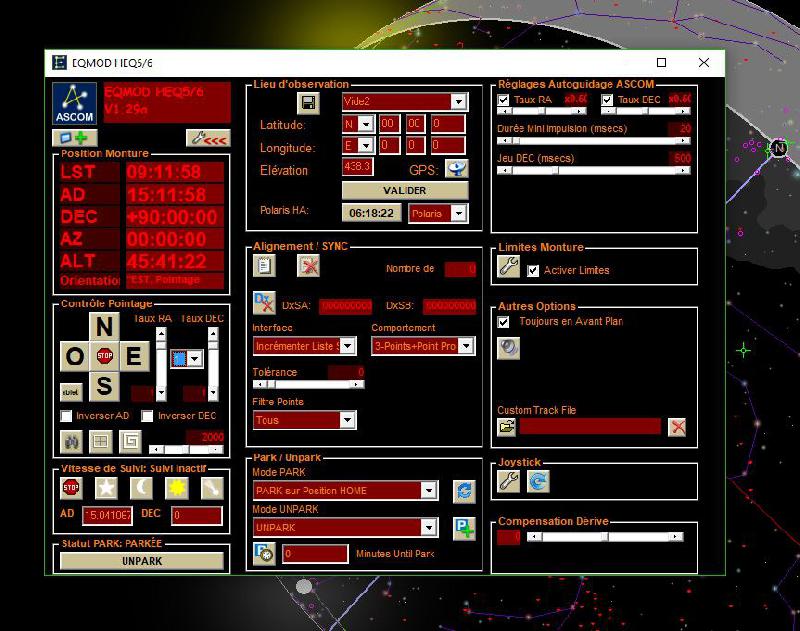Image resolution: width=800 pixels, height=631 pixels.
Task: Click the park timer clock icon
Action: click(x=264, y=554)
